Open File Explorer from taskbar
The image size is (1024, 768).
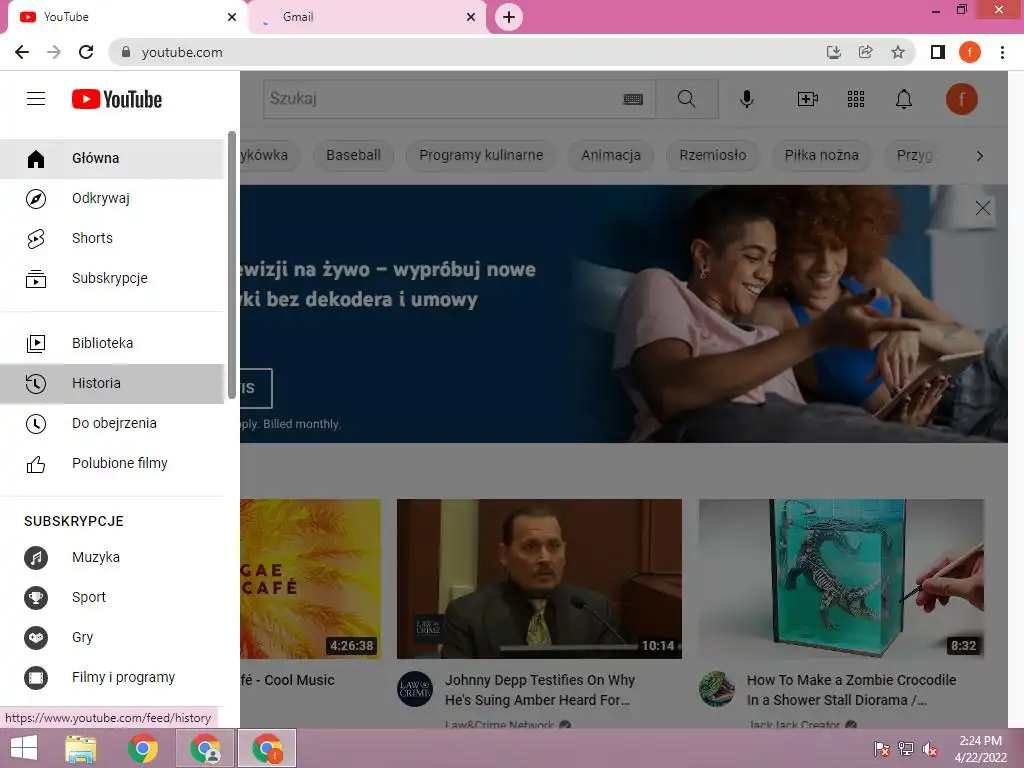[x=81, y=748]
